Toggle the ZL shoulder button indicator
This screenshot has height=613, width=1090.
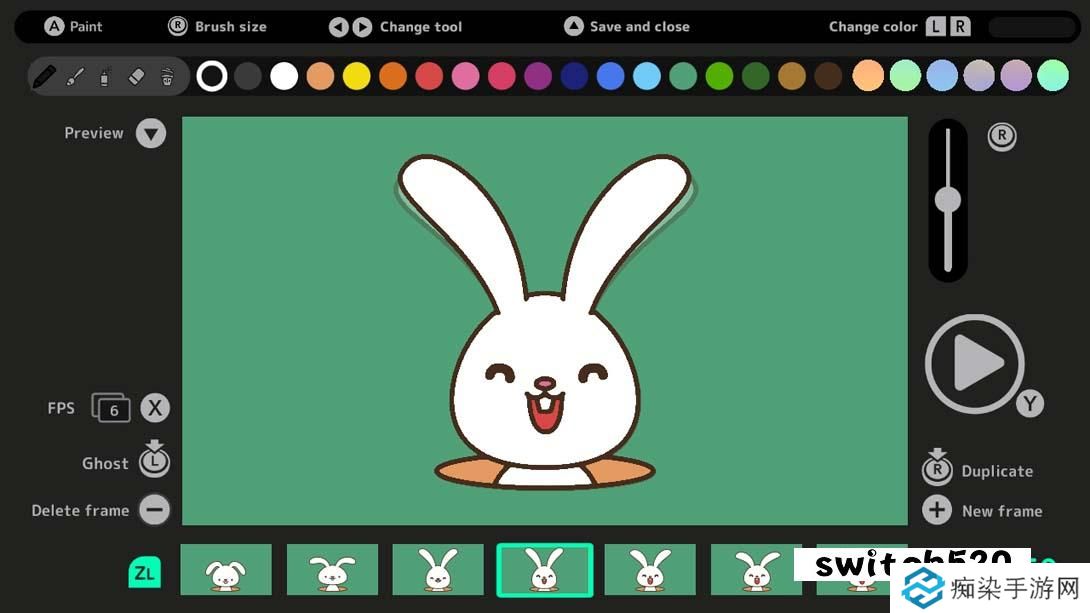click(x=144, y=573)
